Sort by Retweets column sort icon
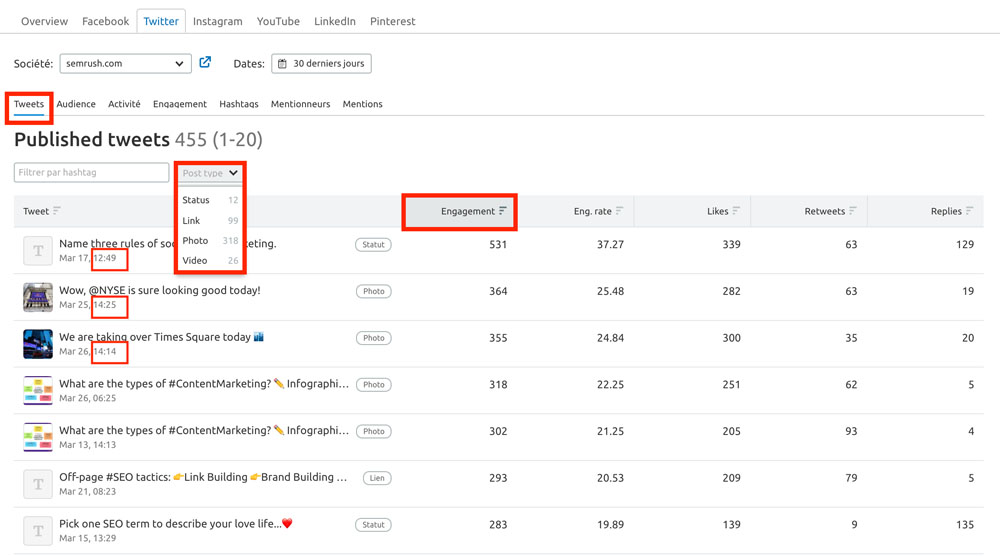 [x=853, y=211]
